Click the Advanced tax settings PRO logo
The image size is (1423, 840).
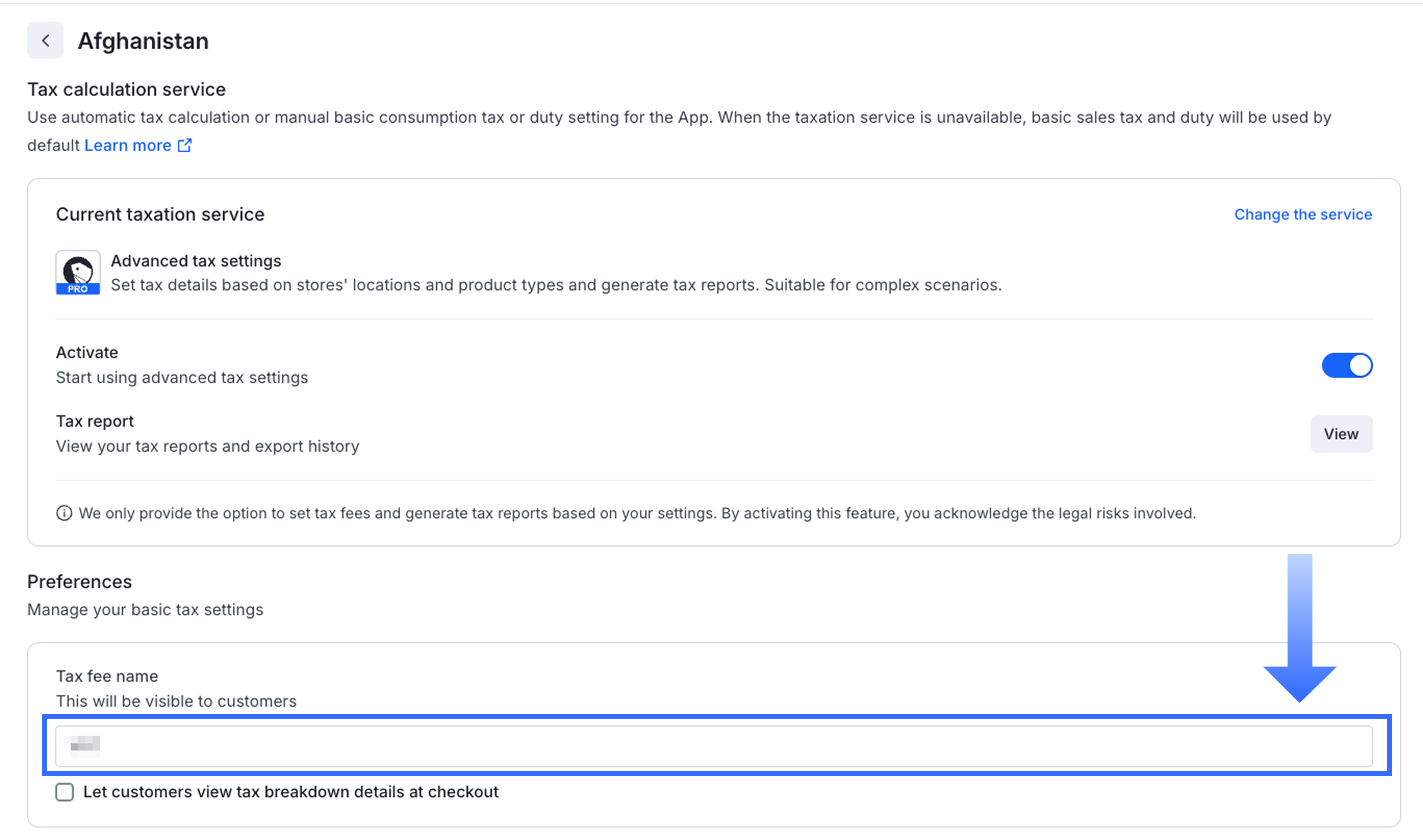[77, 273]
